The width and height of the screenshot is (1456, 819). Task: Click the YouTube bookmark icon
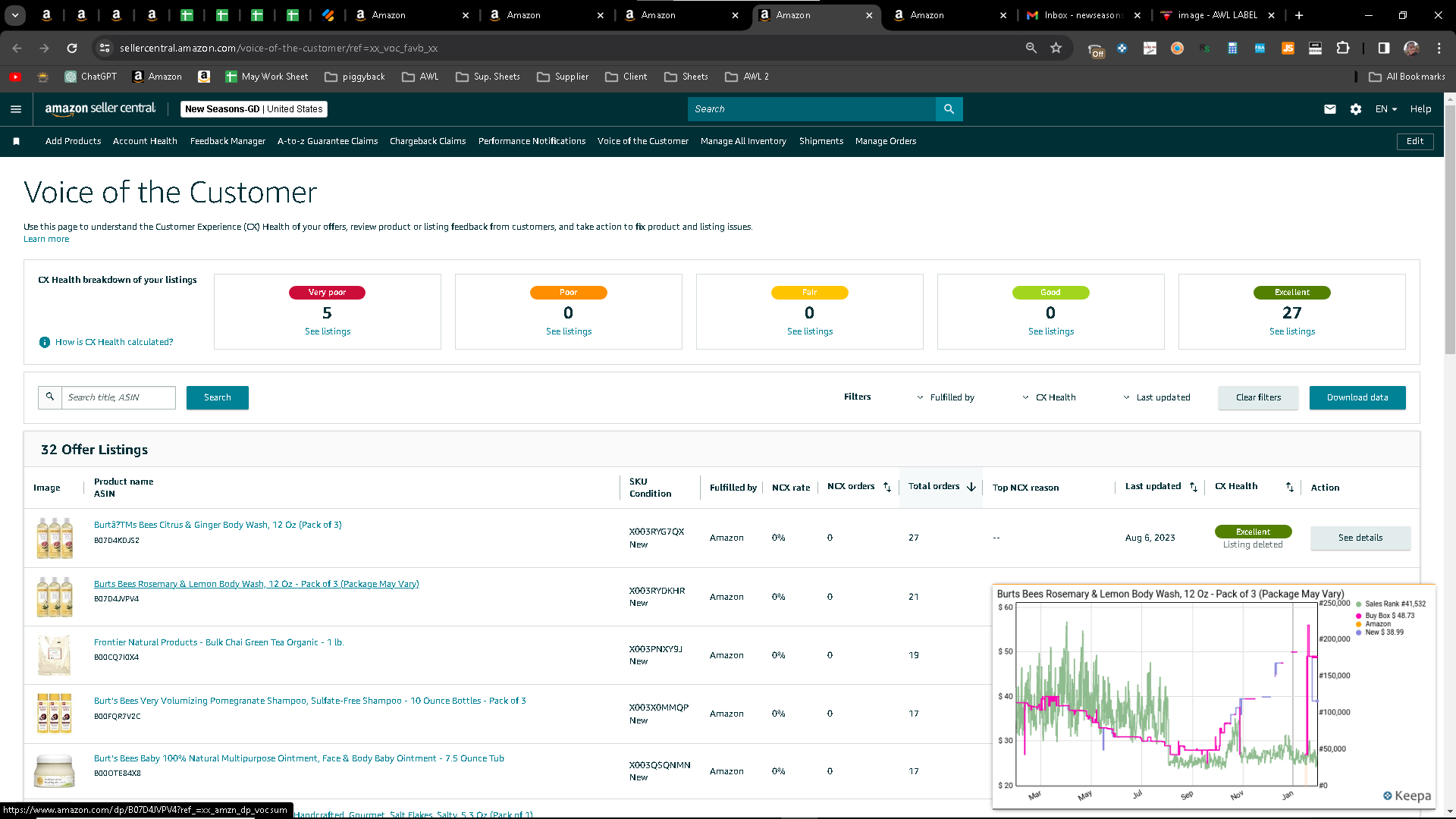click(x=15, y=77)
